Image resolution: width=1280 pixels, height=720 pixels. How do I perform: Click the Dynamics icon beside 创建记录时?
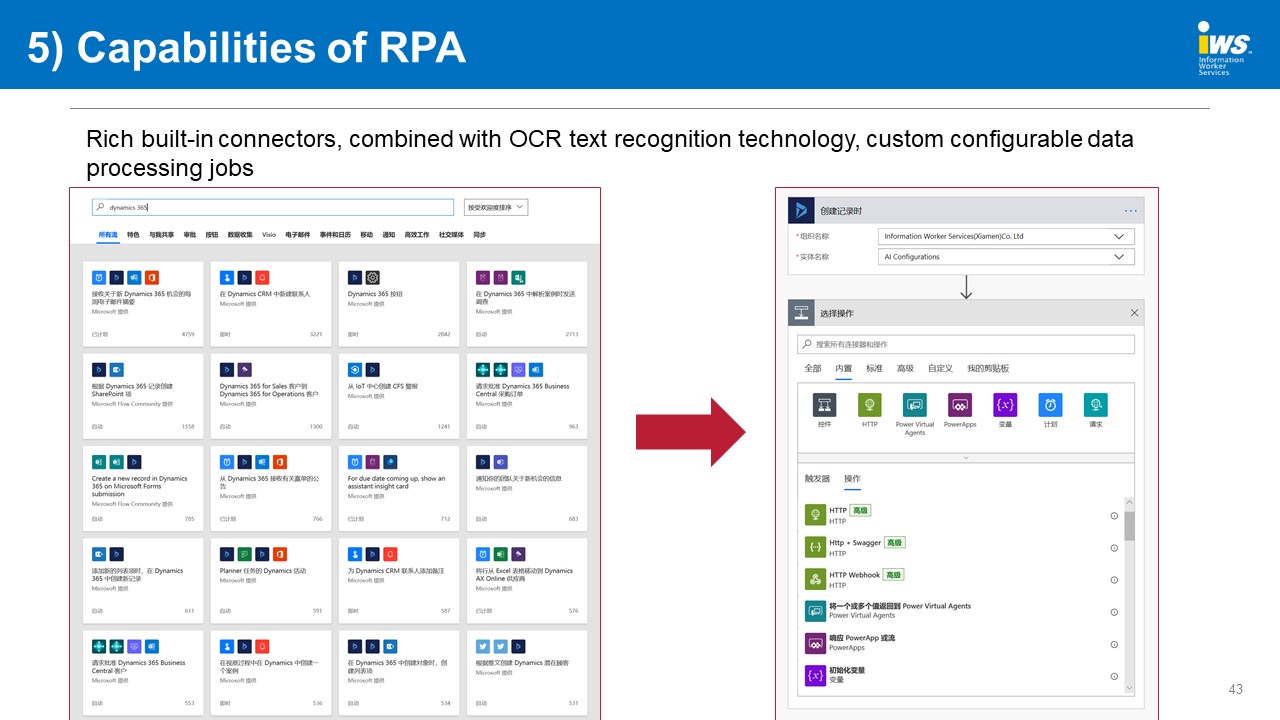click(x=800, y=210)
